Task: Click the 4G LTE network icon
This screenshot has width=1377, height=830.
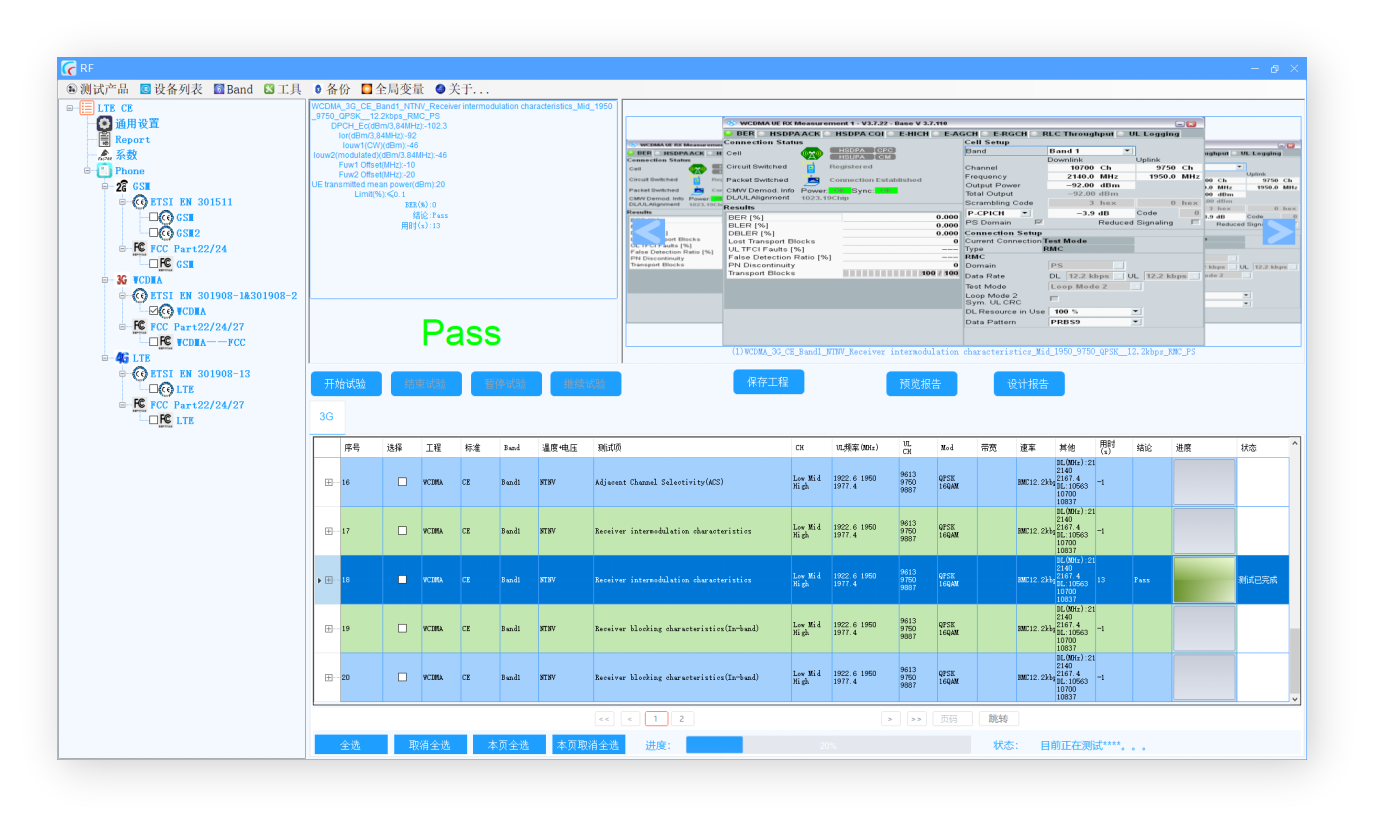Action: [122, 358]
